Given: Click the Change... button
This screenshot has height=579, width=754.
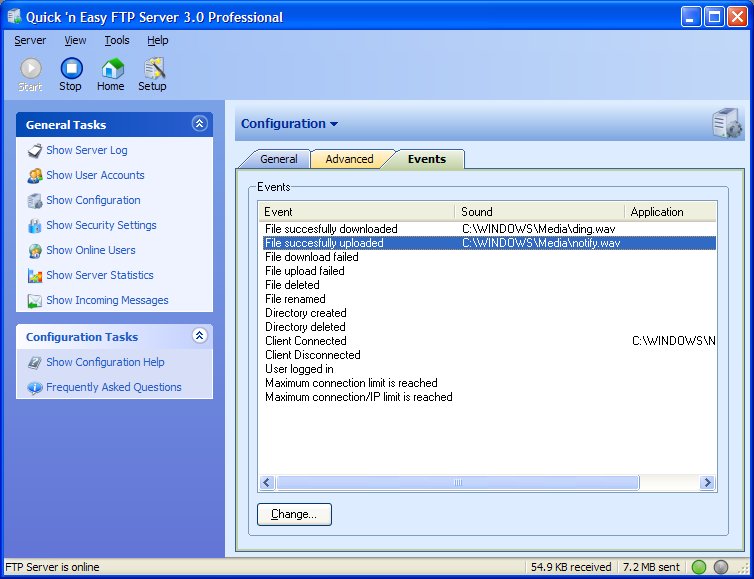Looking at the screenshot, I should pyautogui.click(x=294, y=514).
